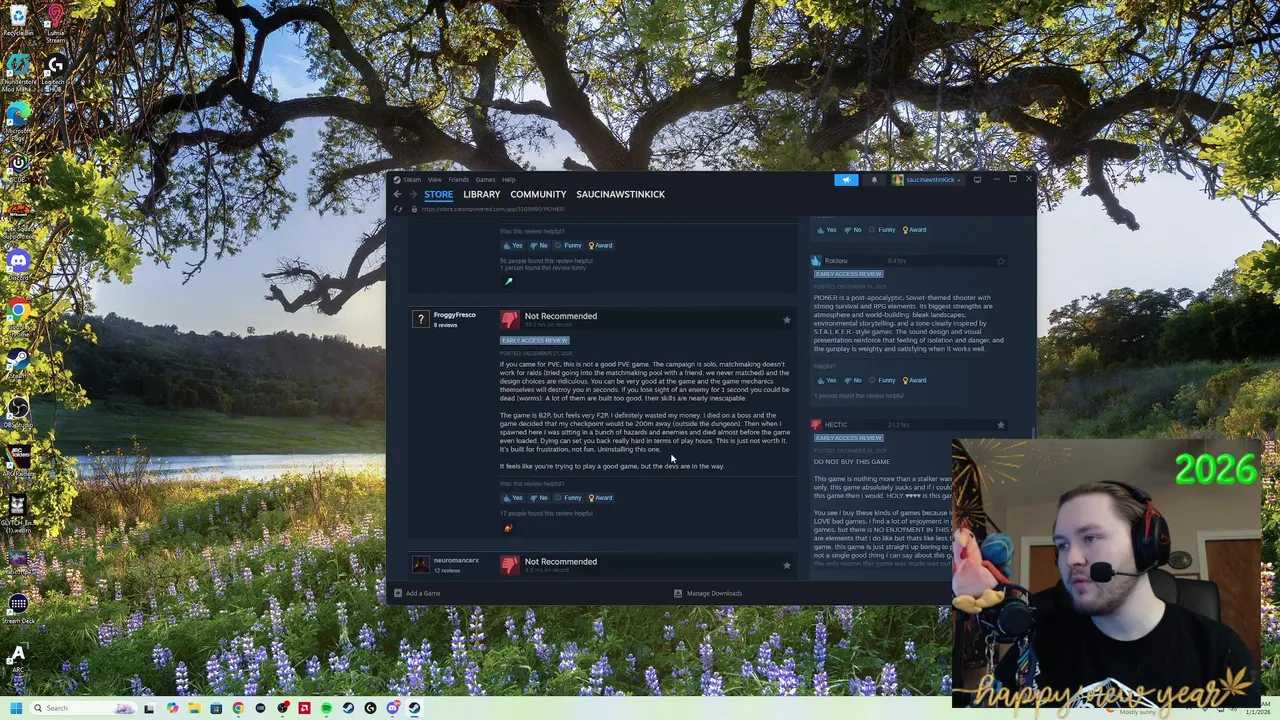
Task: Open the View menu
Action: pos(435,180)
